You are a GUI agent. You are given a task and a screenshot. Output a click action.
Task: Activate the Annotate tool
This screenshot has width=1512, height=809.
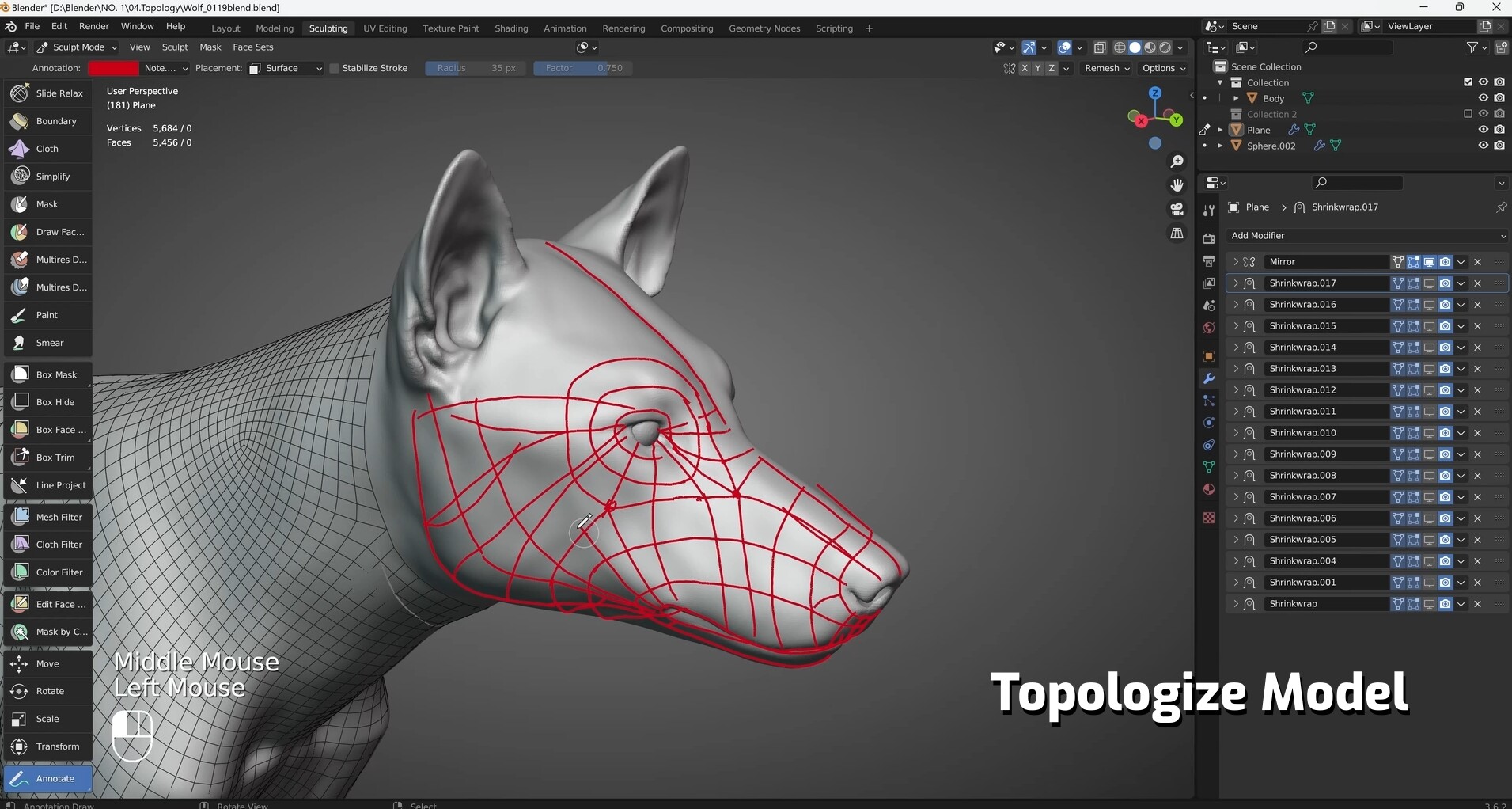(49, 779)
